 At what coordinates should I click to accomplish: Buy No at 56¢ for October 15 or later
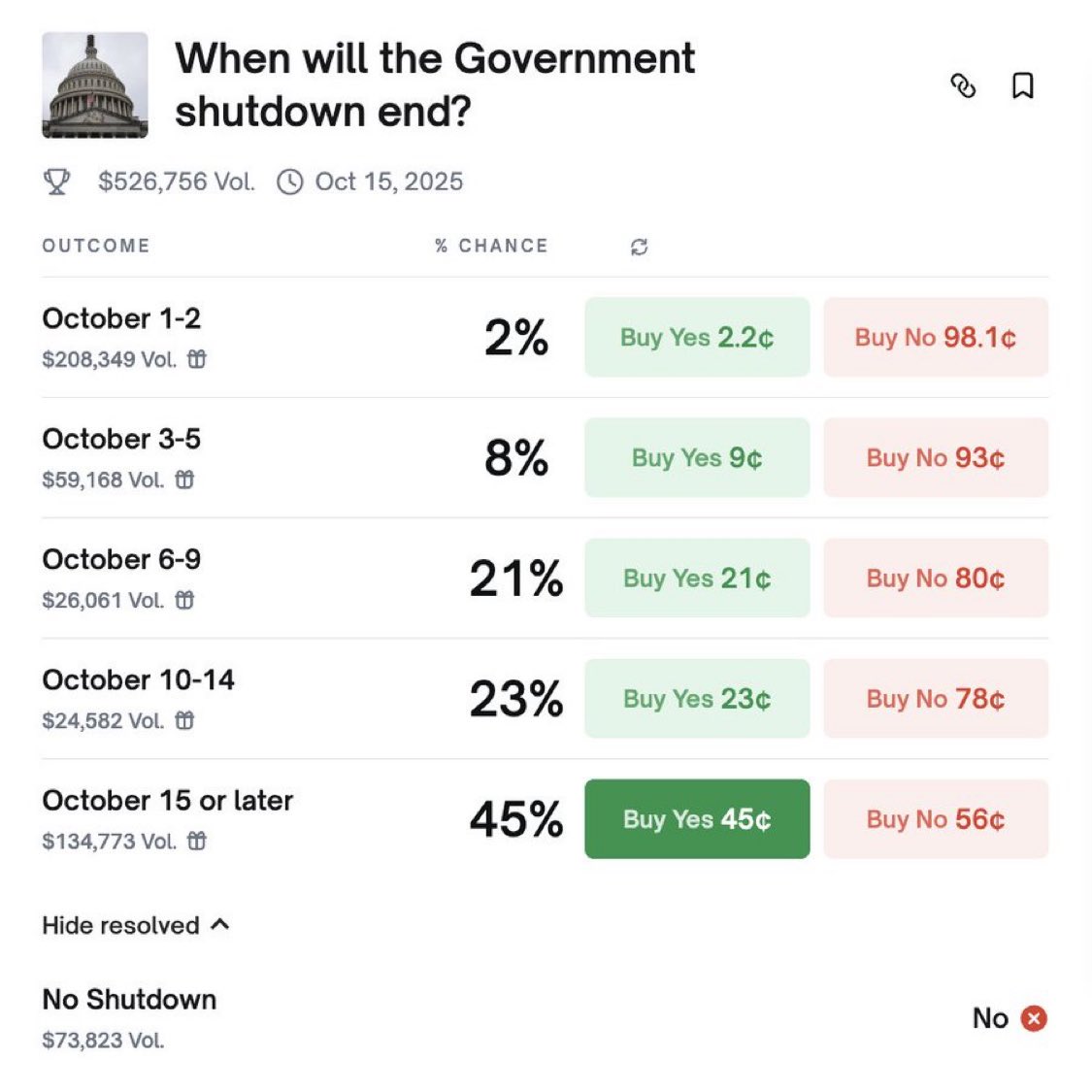coord(936,818)
